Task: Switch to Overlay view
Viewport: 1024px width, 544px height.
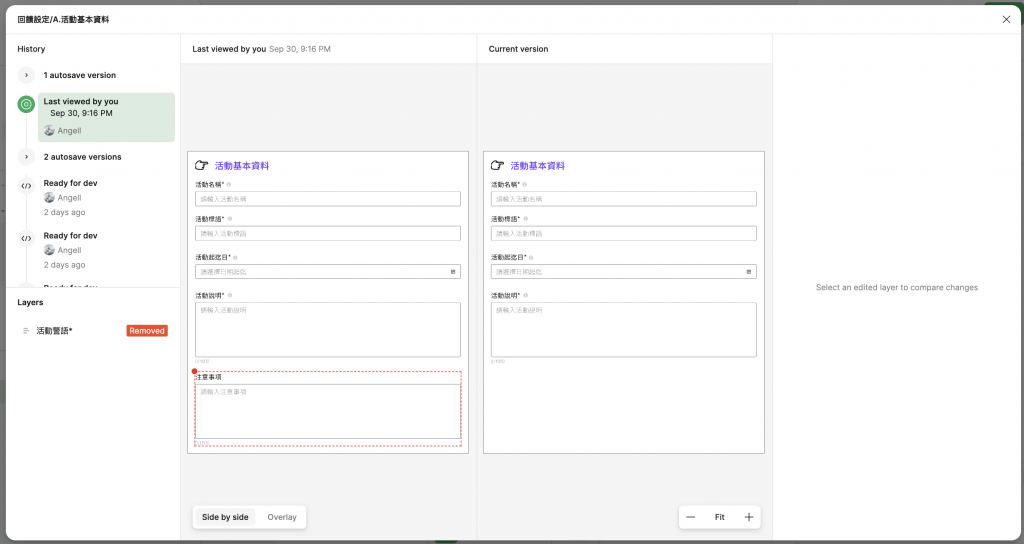Action: (x=282, y=517)
